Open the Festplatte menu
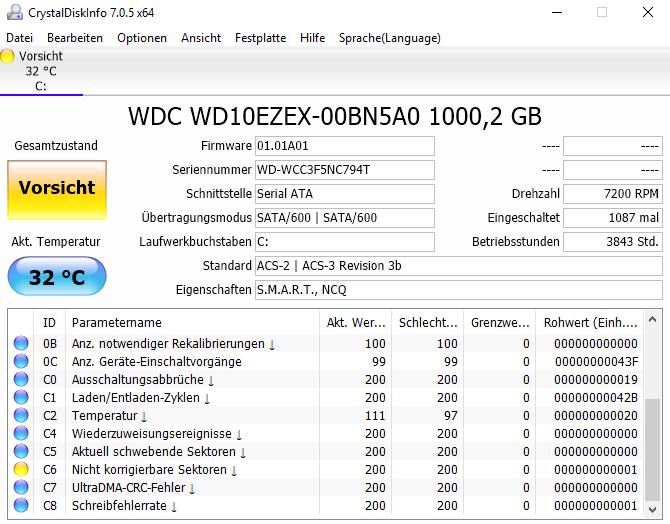Viewport: 670px width, 524px height. [x=260, y=38]
